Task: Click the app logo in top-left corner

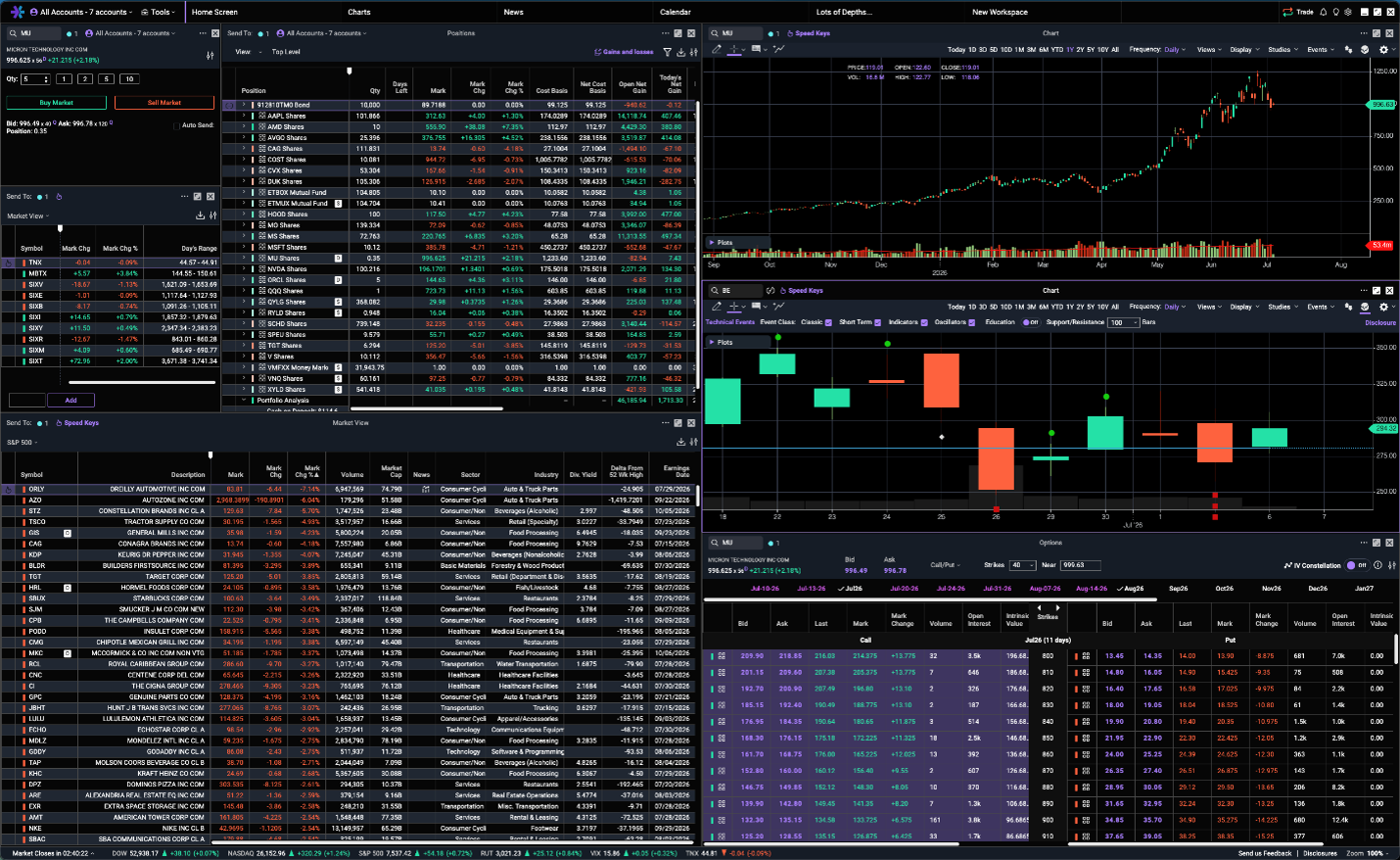Action: pyautogui.click(x=17, y=12)
